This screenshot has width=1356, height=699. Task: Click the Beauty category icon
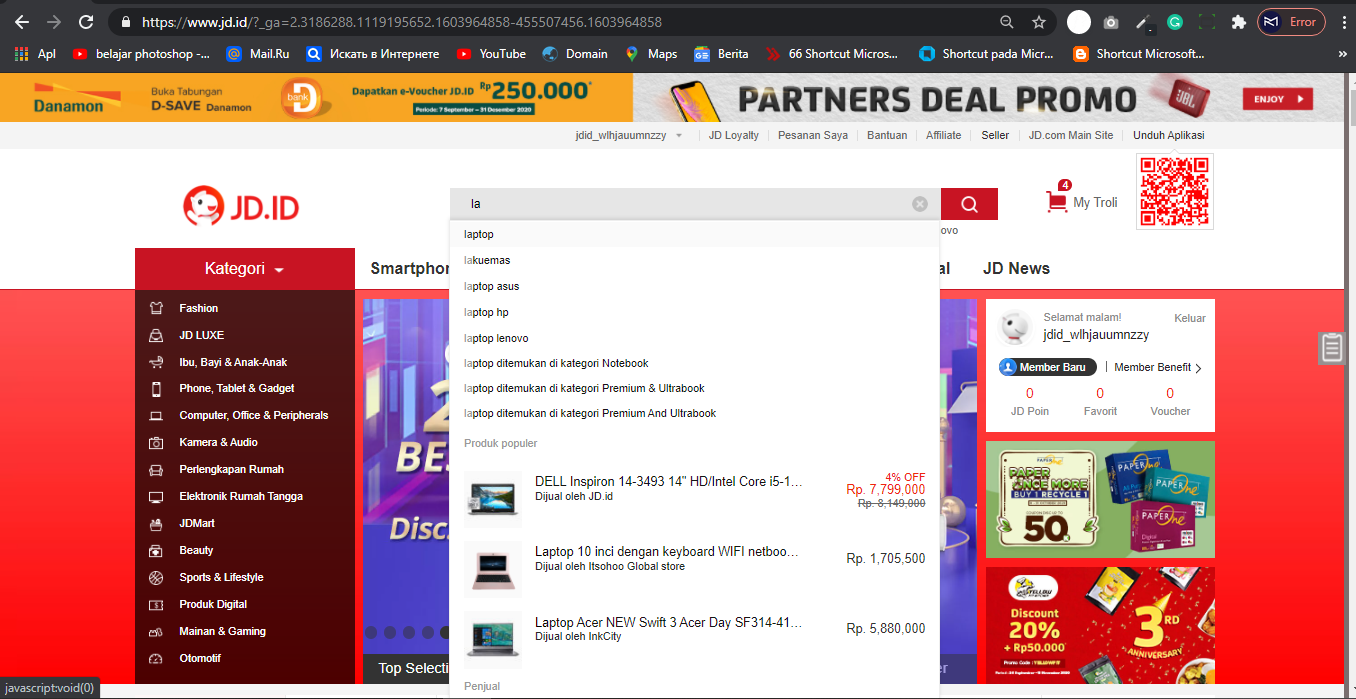156,550
